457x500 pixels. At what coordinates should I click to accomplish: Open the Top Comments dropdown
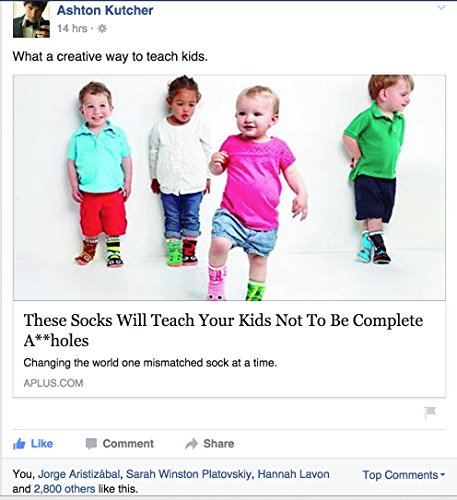[403, 475]
